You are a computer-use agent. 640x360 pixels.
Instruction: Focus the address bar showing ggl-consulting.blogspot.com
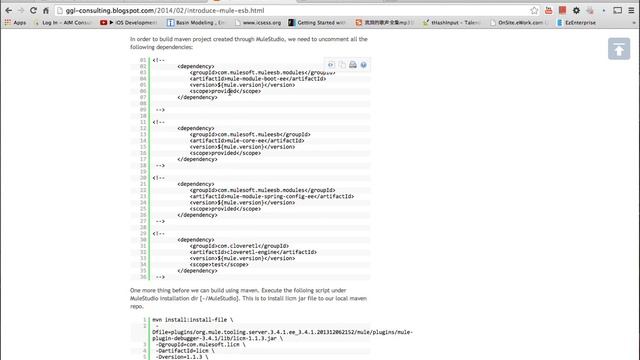292,11
